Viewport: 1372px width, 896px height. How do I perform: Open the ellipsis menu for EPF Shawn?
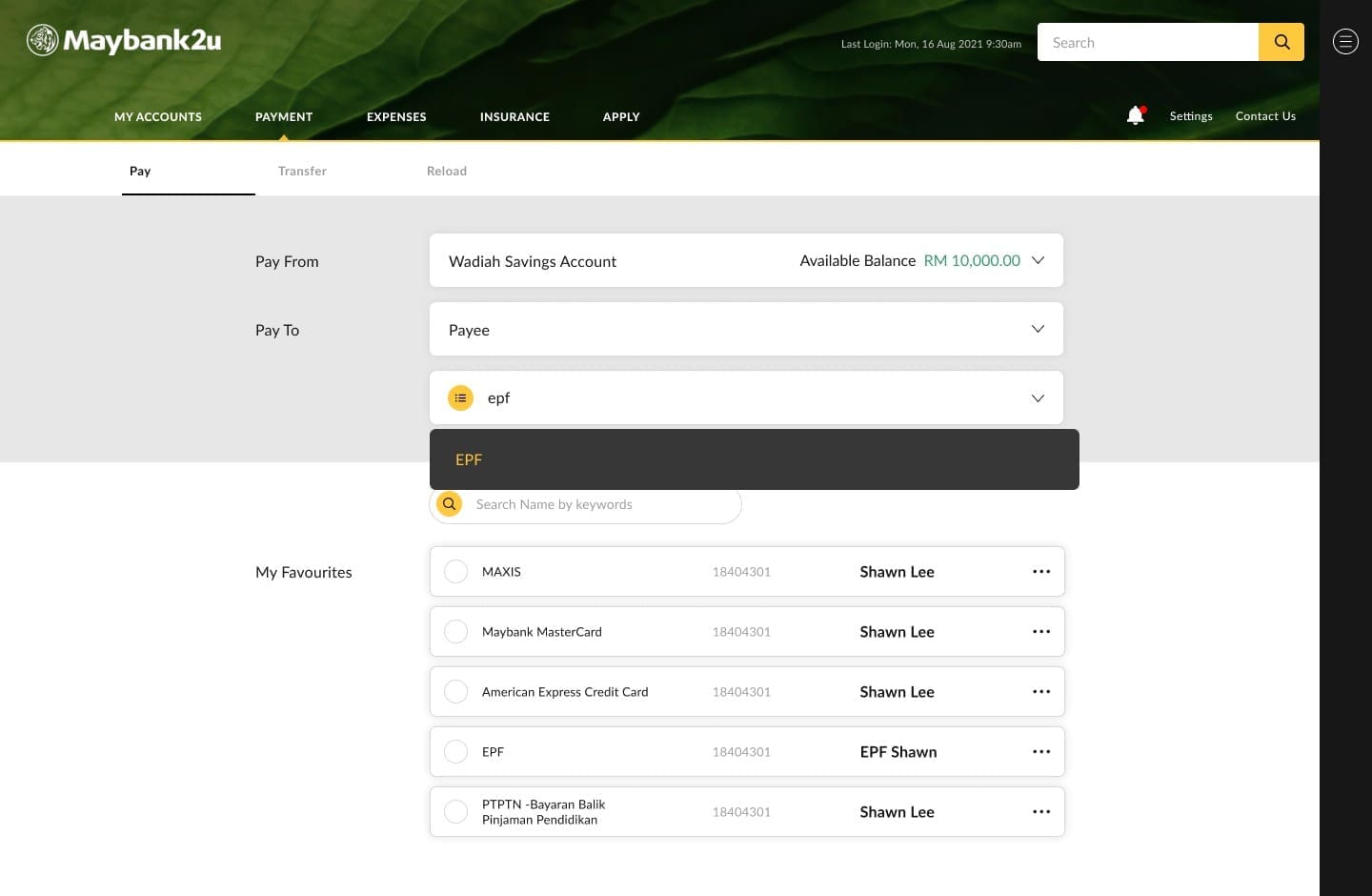click(x=1040, y=751)
